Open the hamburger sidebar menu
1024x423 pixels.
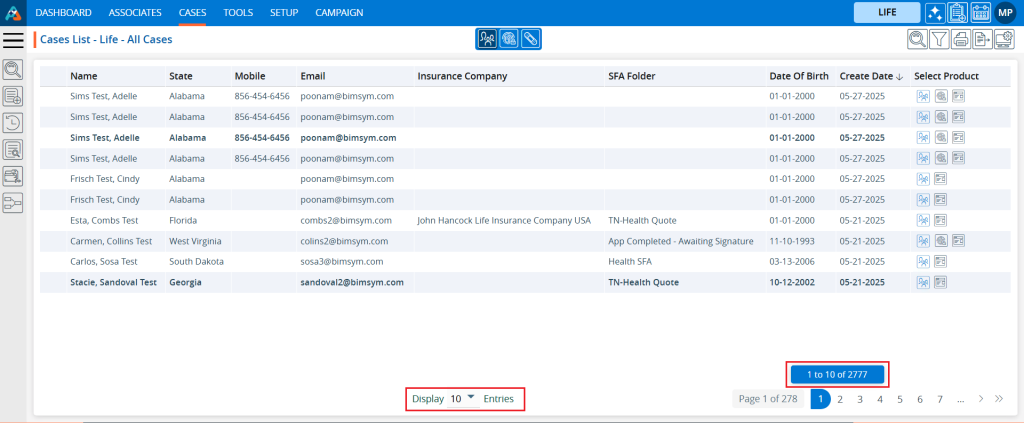coord(14,40)
